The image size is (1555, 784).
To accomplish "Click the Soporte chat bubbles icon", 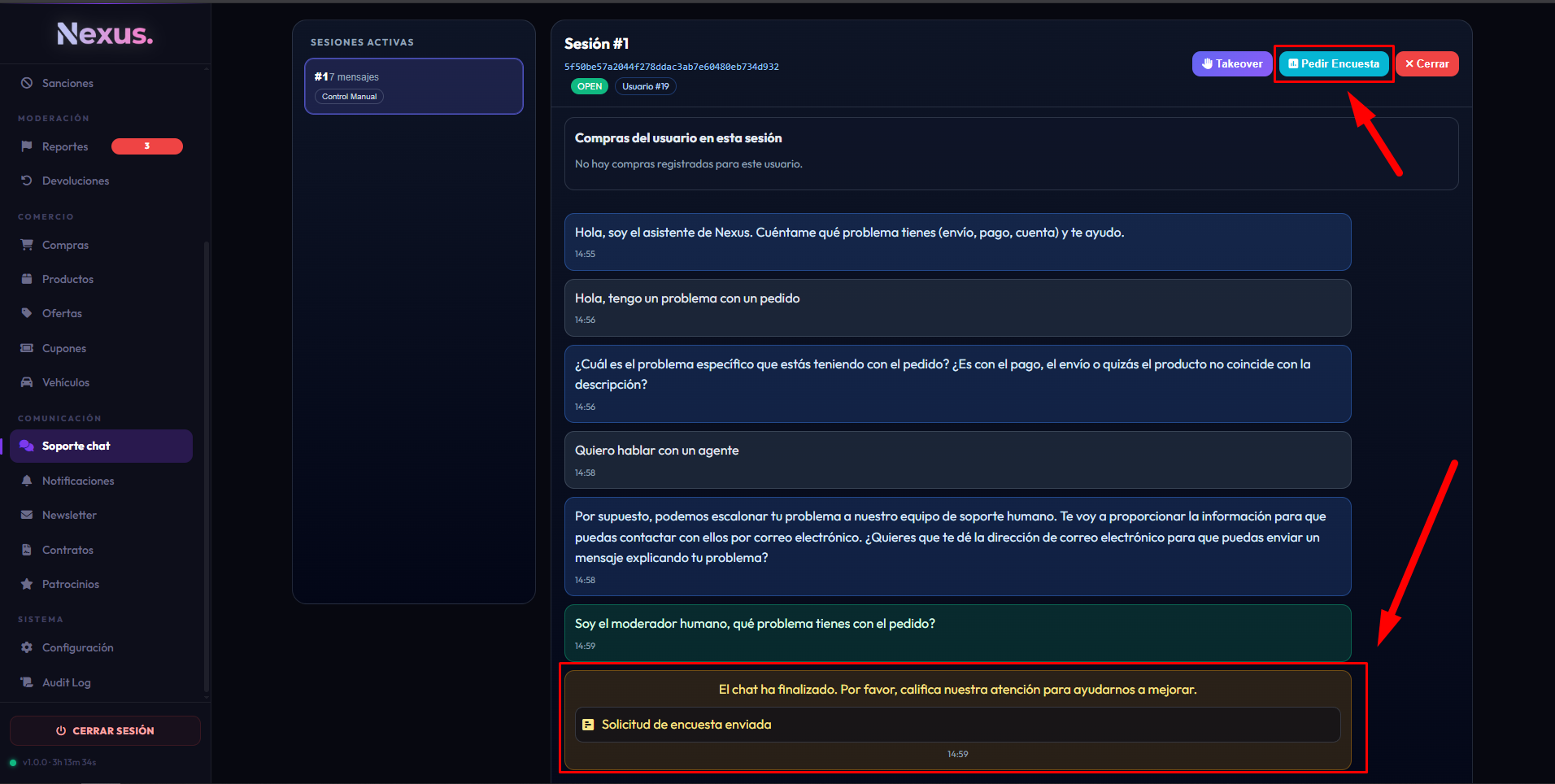I will [27, 446].
